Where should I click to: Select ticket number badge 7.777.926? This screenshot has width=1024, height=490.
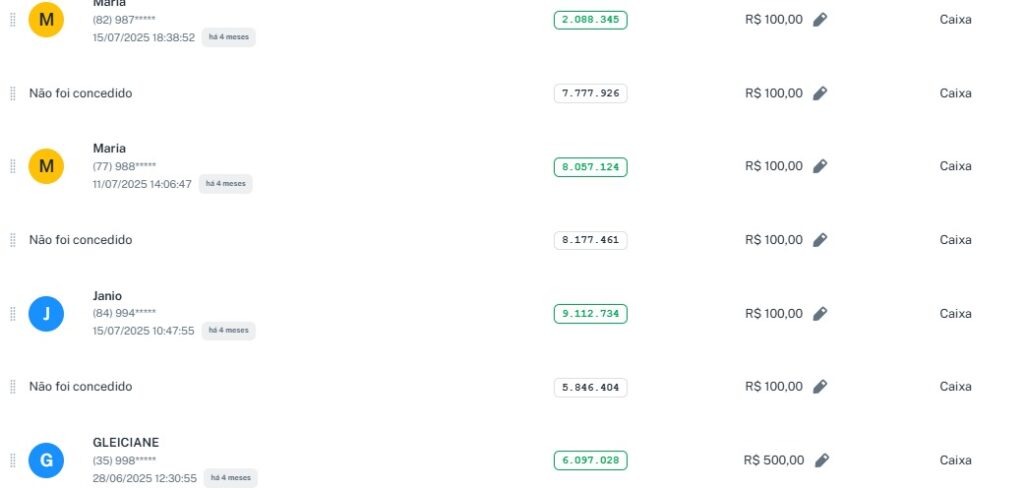point(590,93)
